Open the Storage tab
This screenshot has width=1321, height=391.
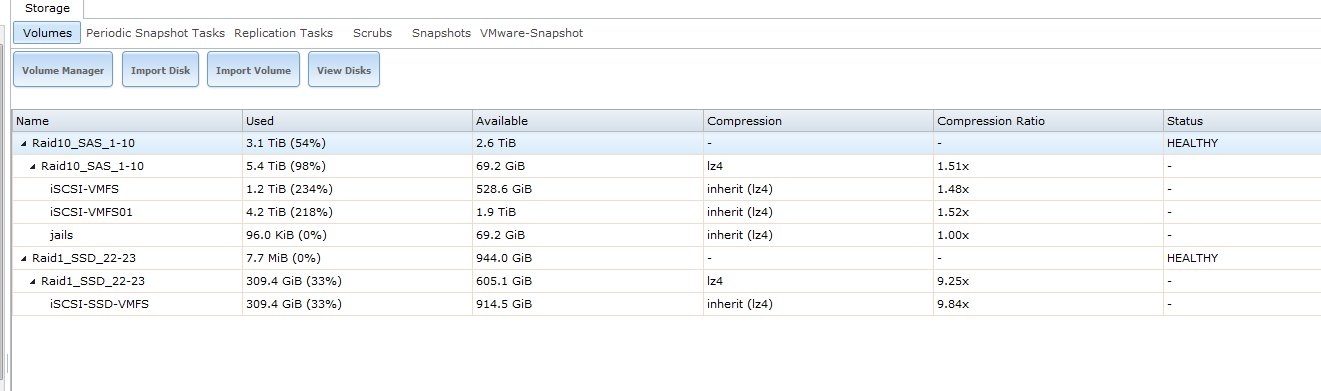(47, 8)
